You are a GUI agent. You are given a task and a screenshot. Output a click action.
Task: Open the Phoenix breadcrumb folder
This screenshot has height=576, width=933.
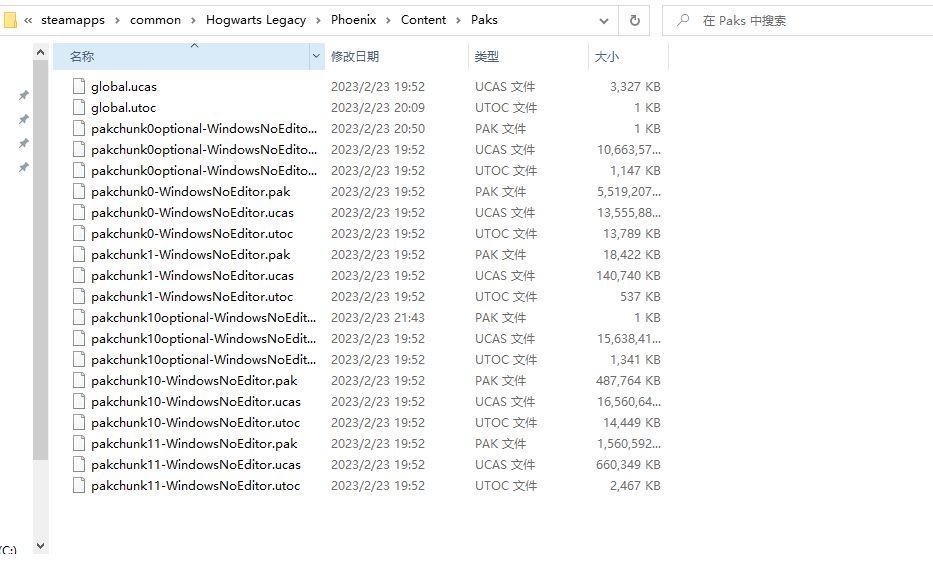coord(353,20)
